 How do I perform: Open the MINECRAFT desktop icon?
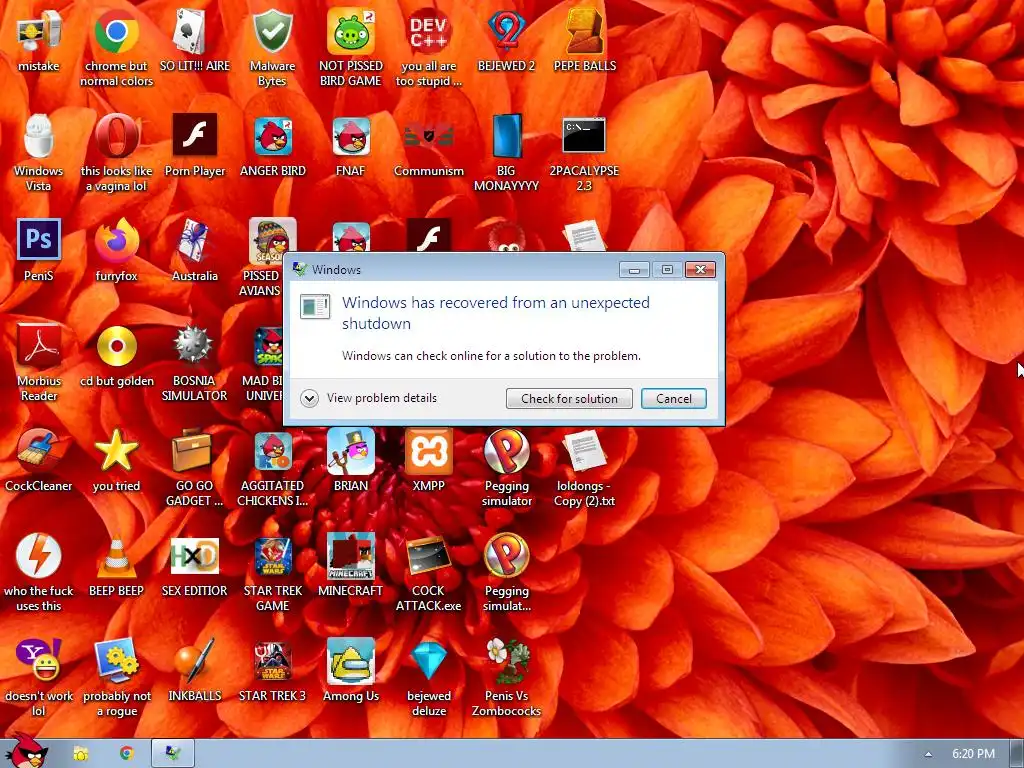[351, 556]
